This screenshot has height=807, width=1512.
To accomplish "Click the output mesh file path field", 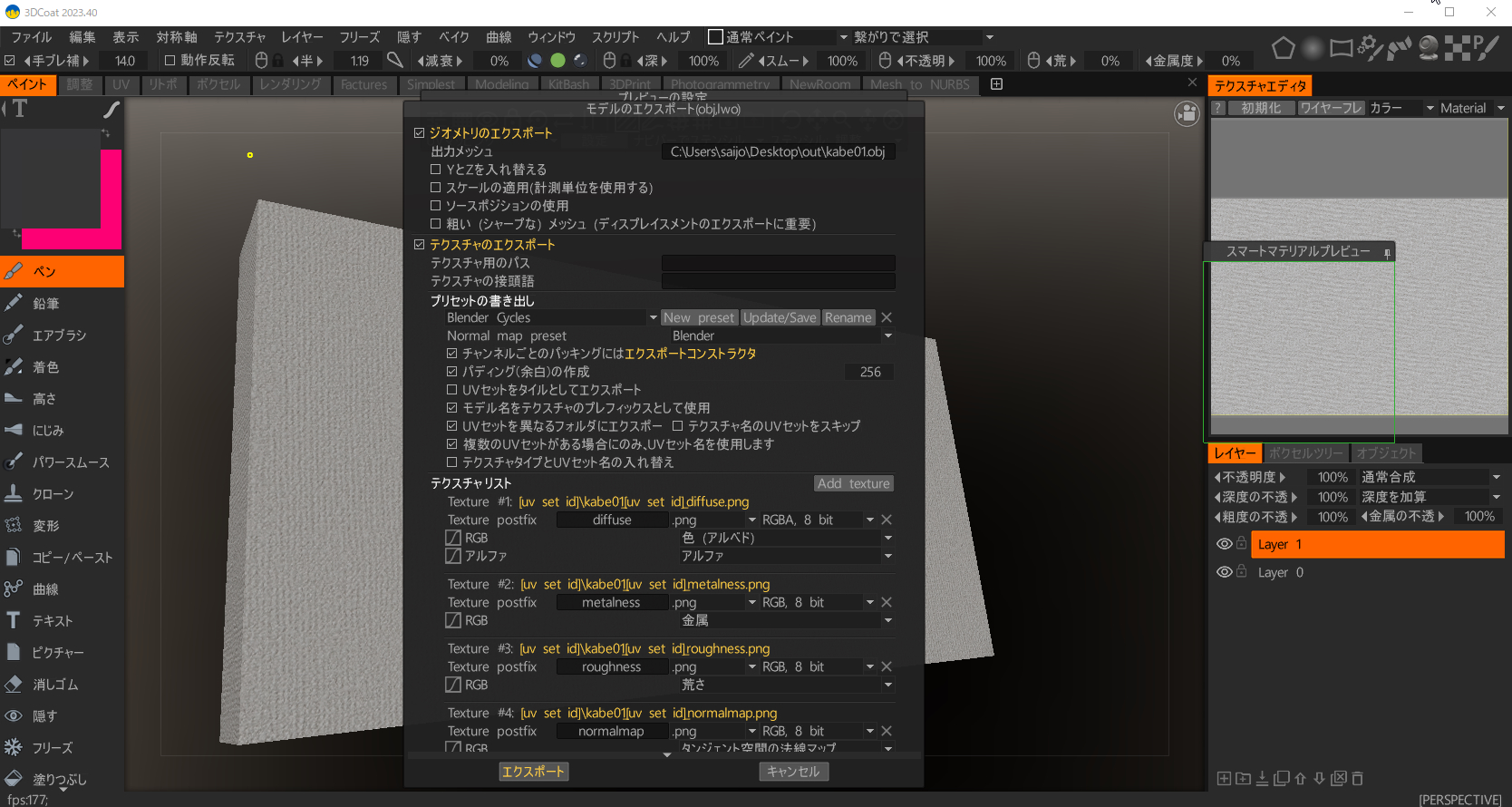I will click(778, 151).
